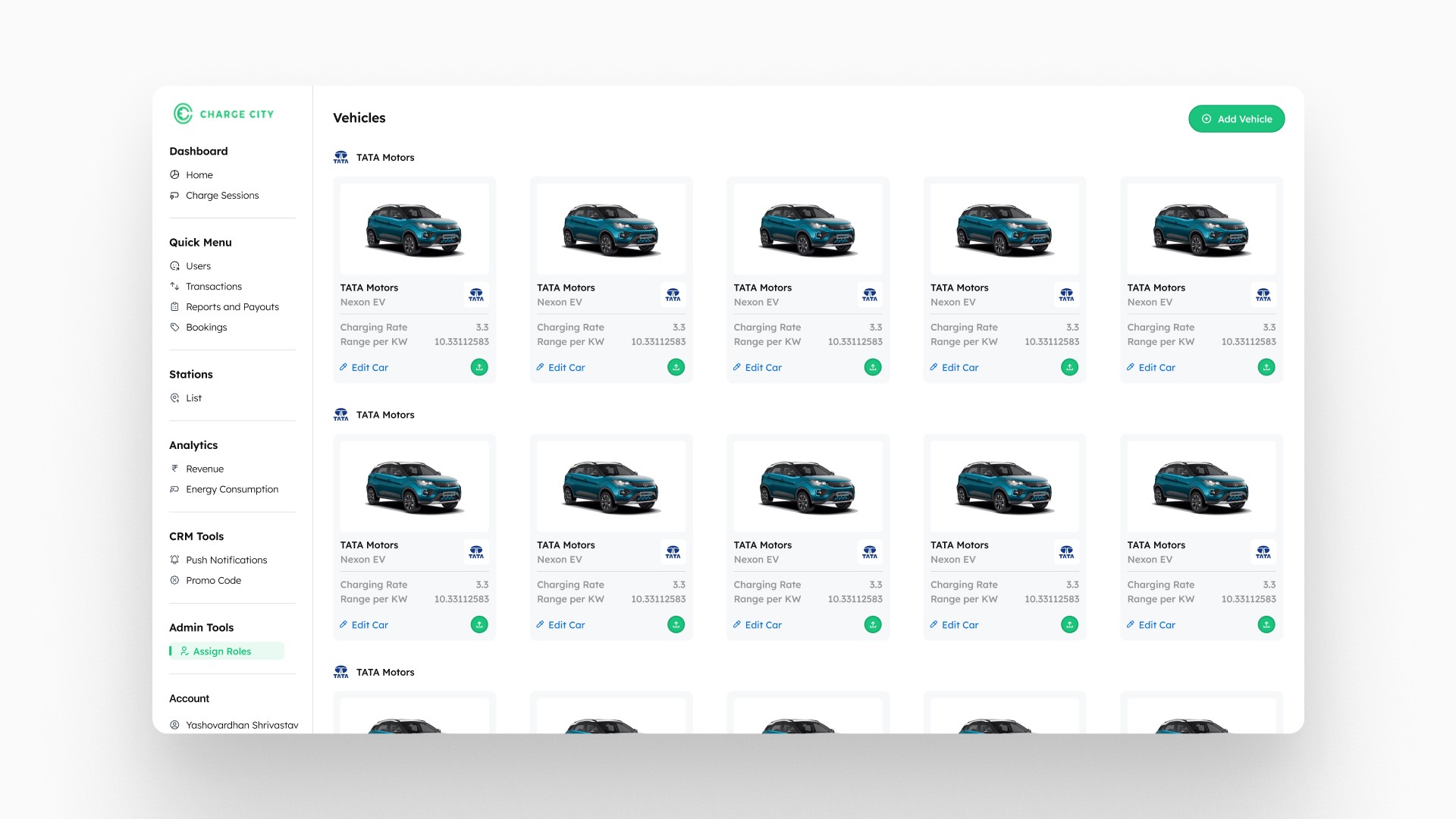Viewport: 1456px width, 819px height.
Task: Go to Users in Quick Menu
Action: pyautogui.click(x=198, y=265)
